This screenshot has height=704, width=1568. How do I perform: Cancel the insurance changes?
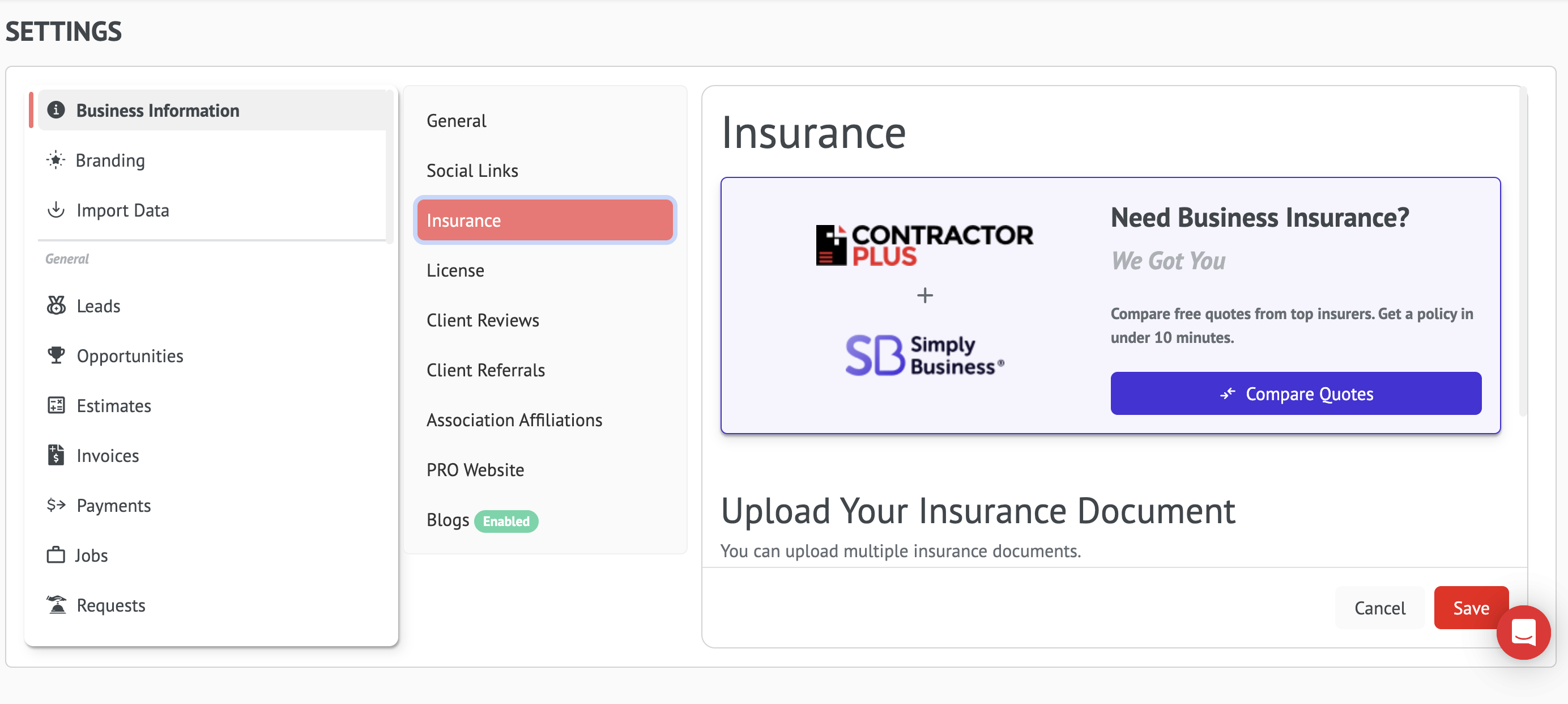[x=1379, y=608]
